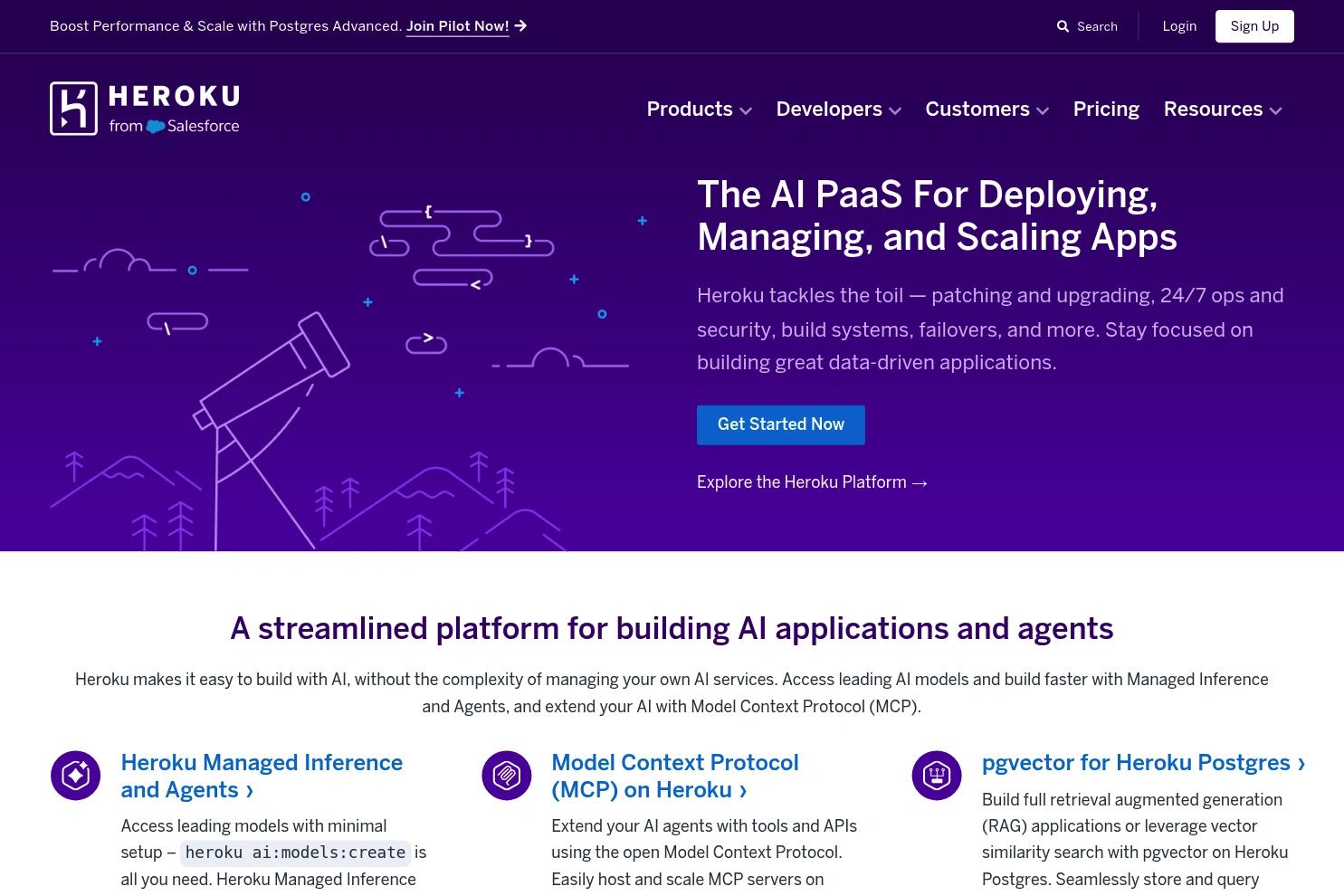Expand the Products menu chevron
Viewport: 1344px width, 896px height.
[746, 110]
